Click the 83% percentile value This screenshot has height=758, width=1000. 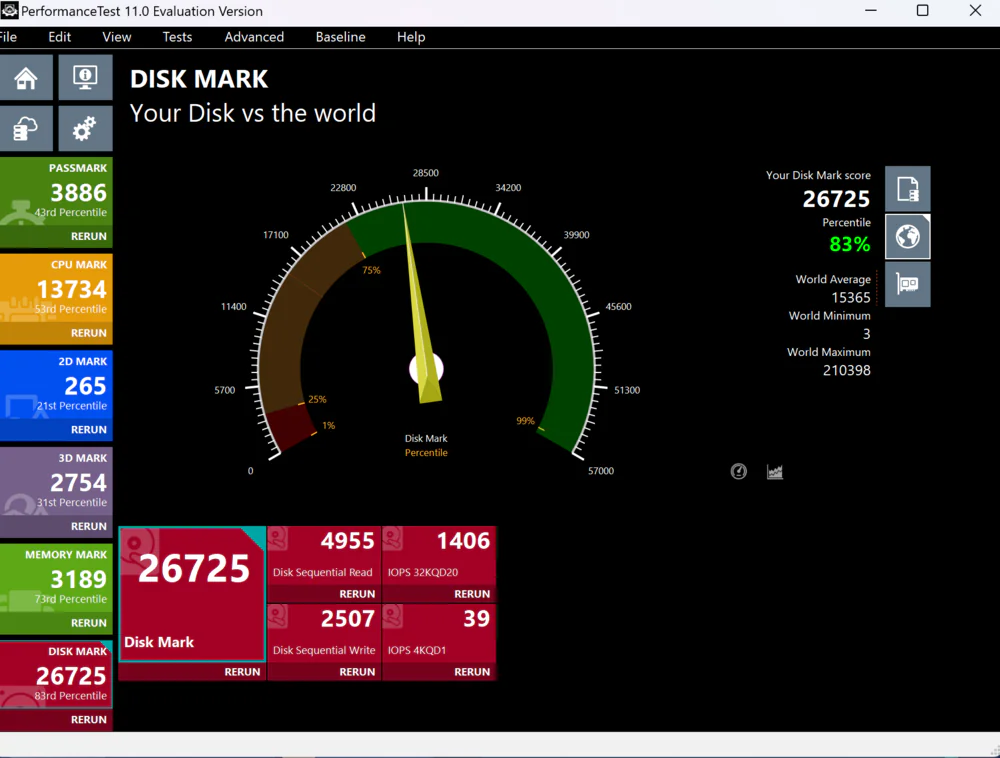coord(849,244)
